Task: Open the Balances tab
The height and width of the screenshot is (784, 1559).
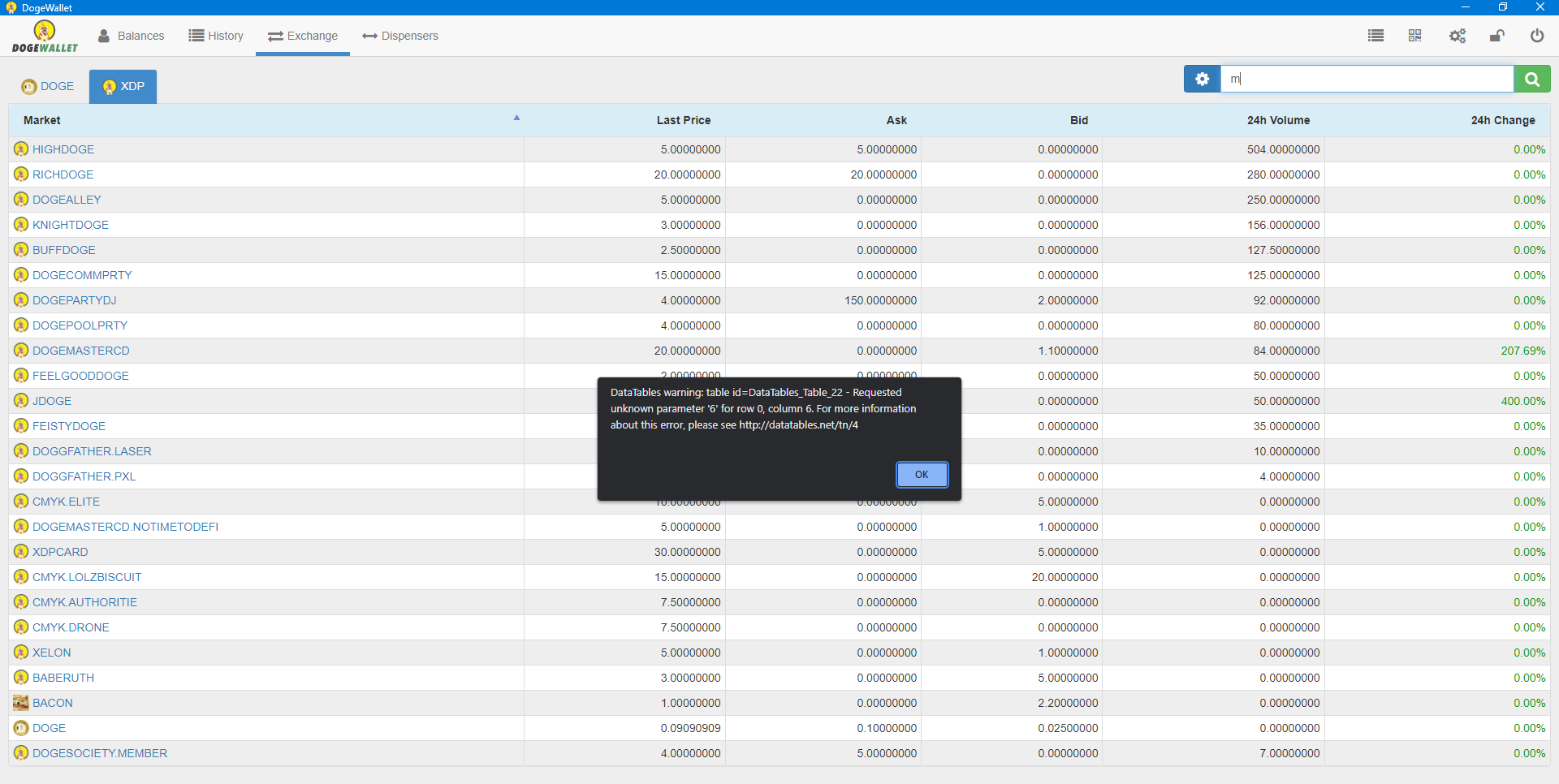Action: [x=131, y=36]
